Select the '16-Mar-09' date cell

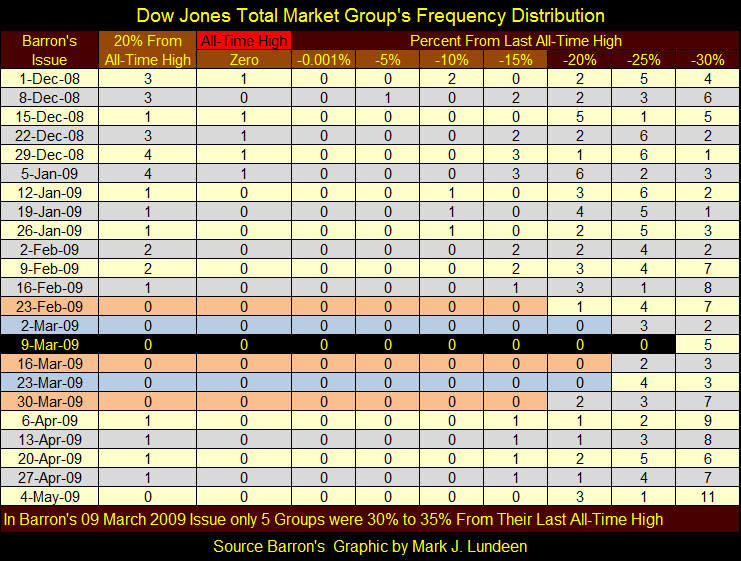[50, 363]
